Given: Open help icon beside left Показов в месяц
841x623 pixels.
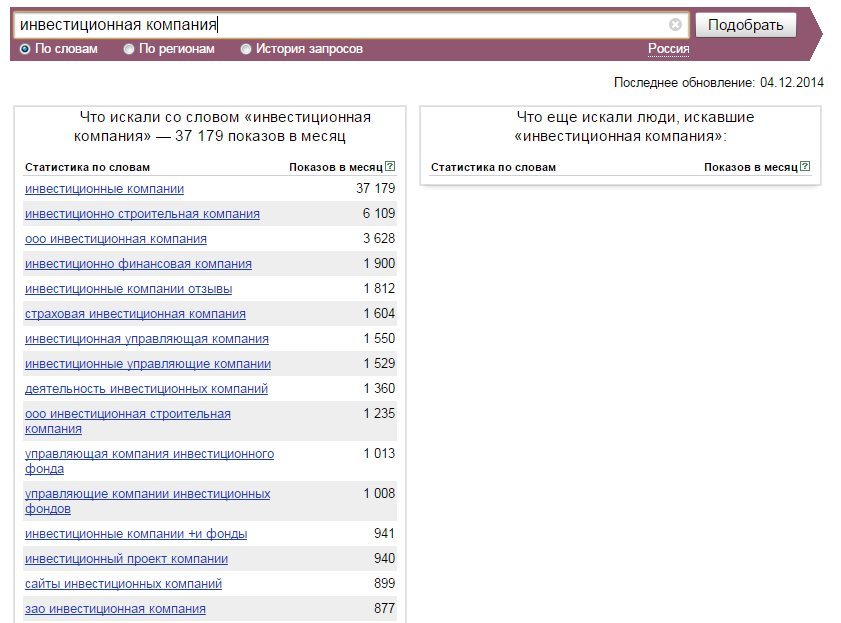Looking at the screenshot, I should tap(390, 166).
